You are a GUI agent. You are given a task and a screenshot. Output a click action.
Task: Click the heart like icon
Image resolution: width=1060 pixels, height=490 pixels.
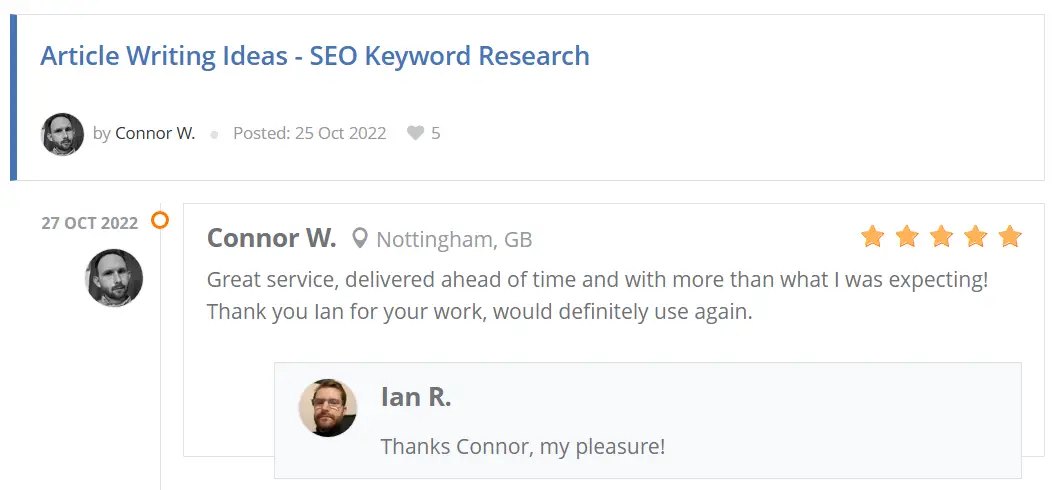tap(415, 133)
